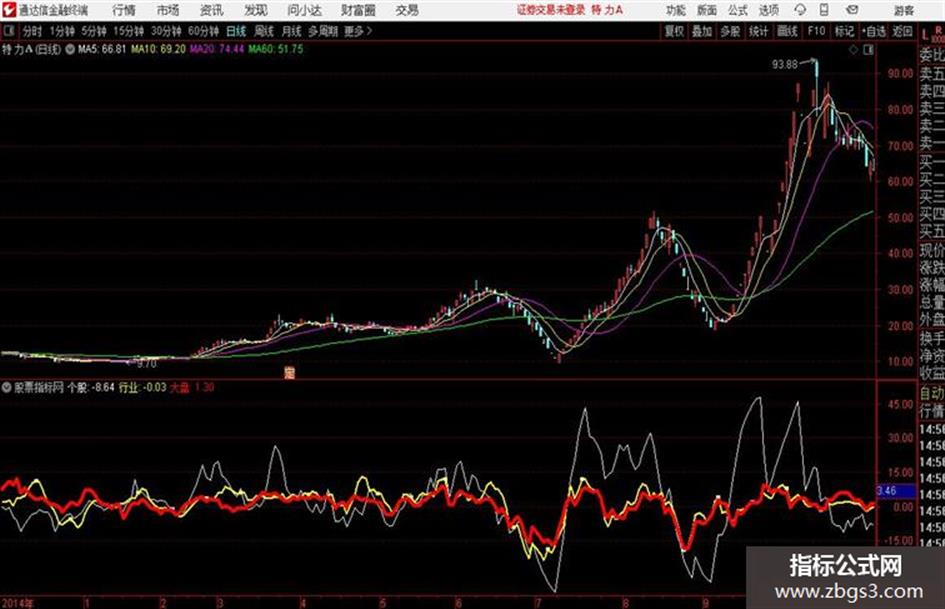Expand the MA indicator dropdown next to 特力A(日线)

(x=70, y=49)
